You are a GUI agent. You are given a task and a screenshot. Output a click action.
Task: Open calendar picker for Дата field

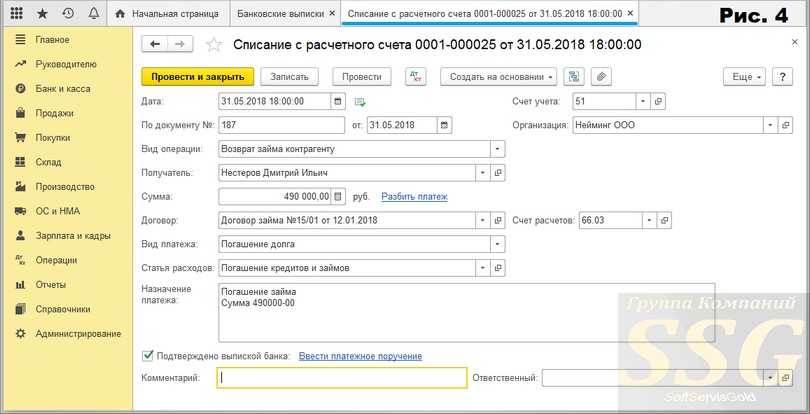click(x=338, y=101)
